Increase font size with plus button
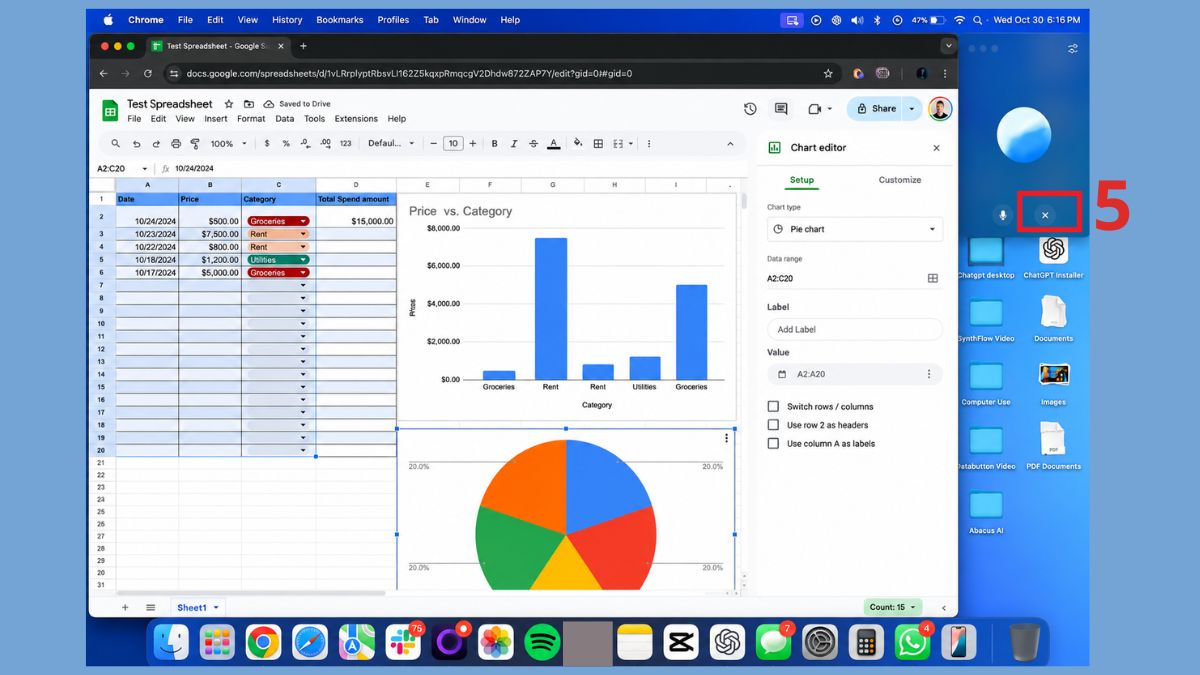The width and height of the screenshot is (1200, 675). coord(473,144)
